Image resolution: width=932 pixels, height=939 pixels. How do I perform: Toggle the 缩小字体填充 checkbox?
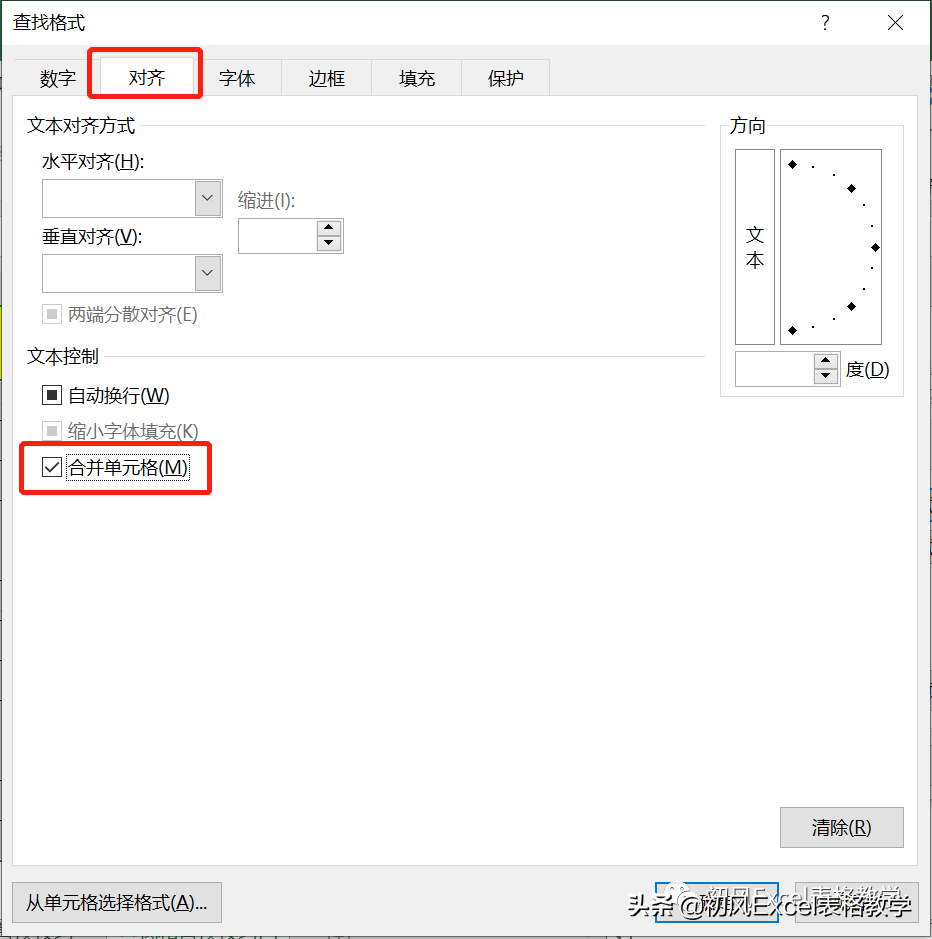point(52,431)
